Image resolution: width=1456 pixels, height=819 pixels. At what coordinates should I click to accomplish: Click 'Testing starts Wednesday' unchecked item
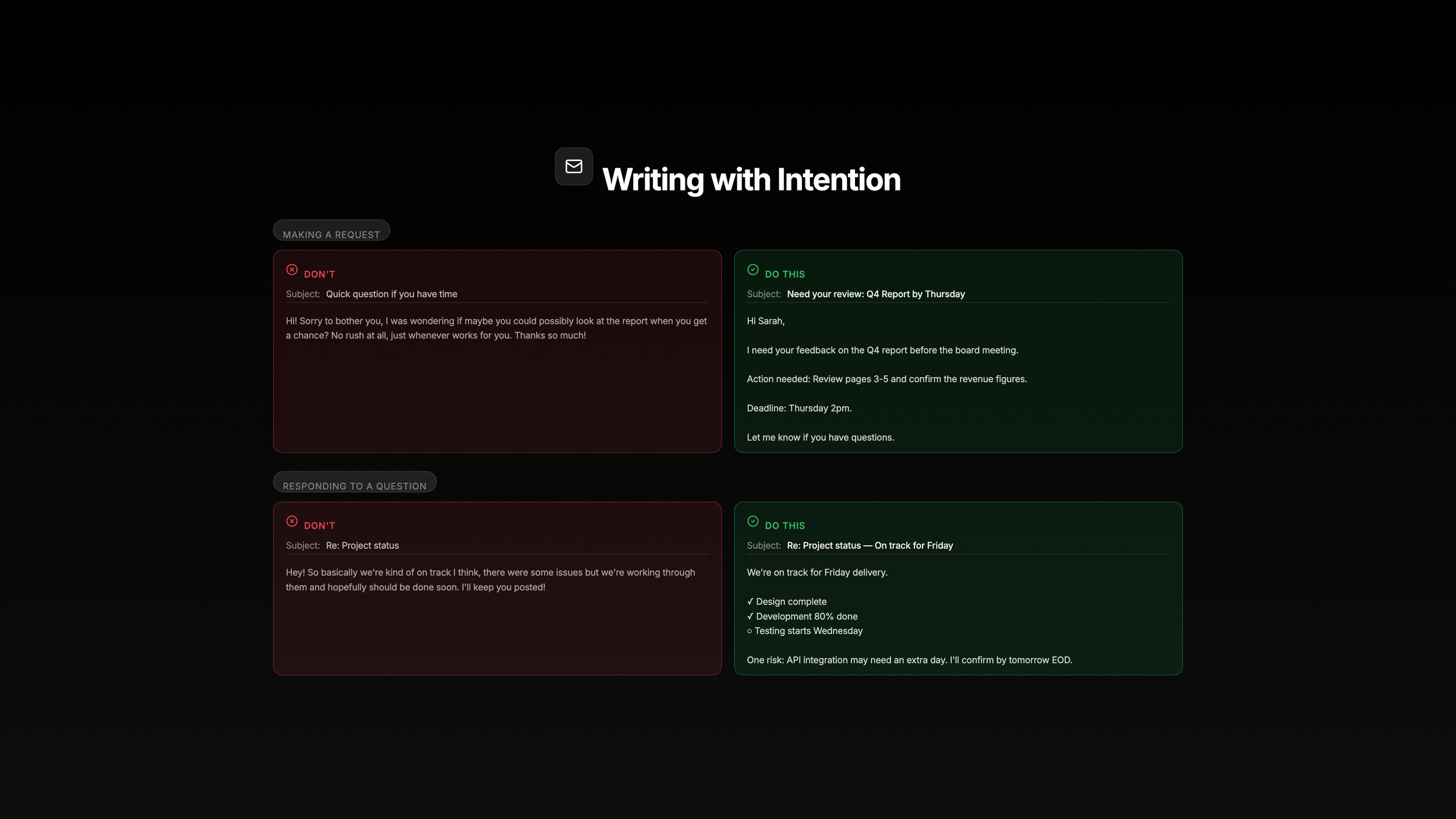808,631
